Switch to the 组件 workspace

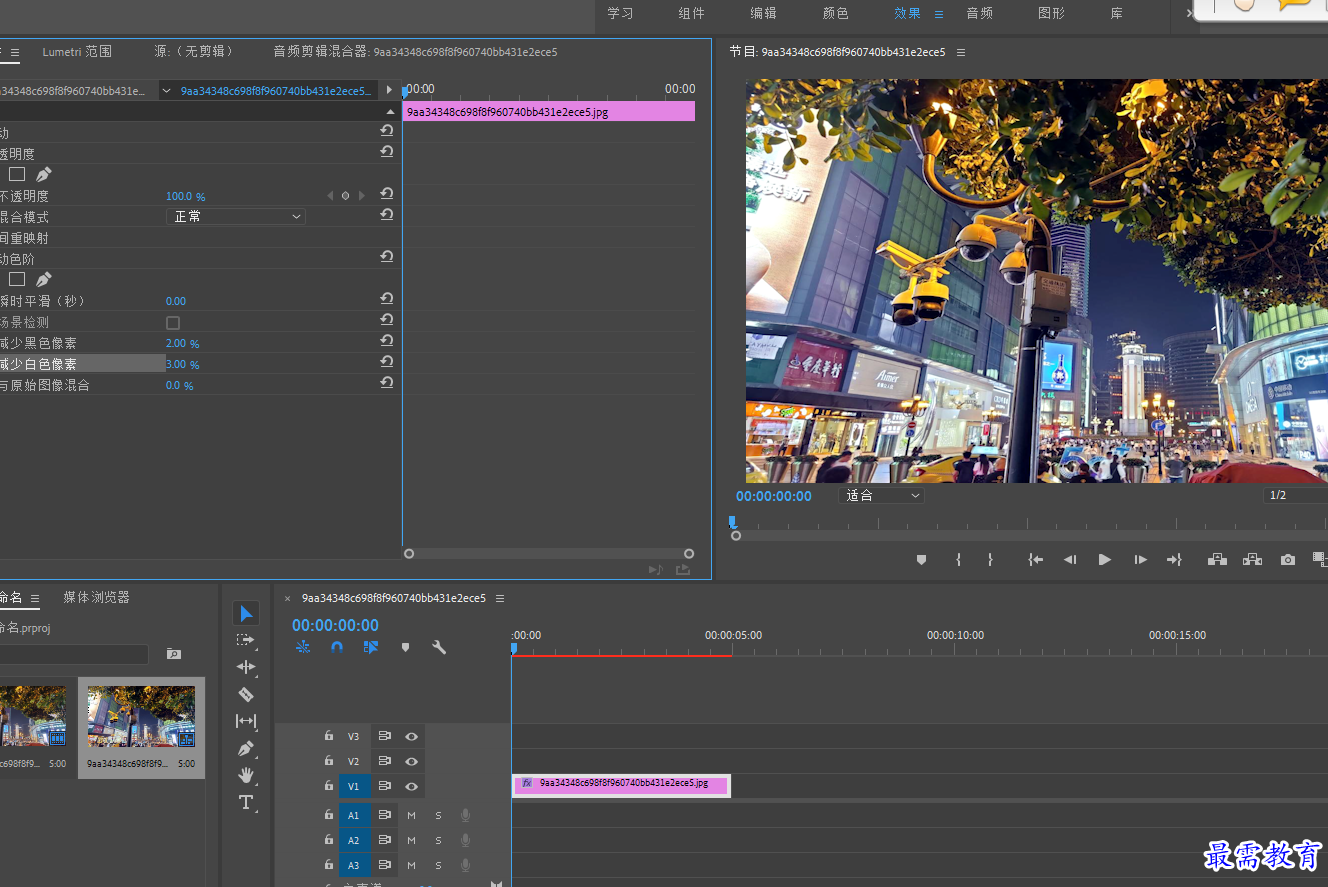pos(691,14)
